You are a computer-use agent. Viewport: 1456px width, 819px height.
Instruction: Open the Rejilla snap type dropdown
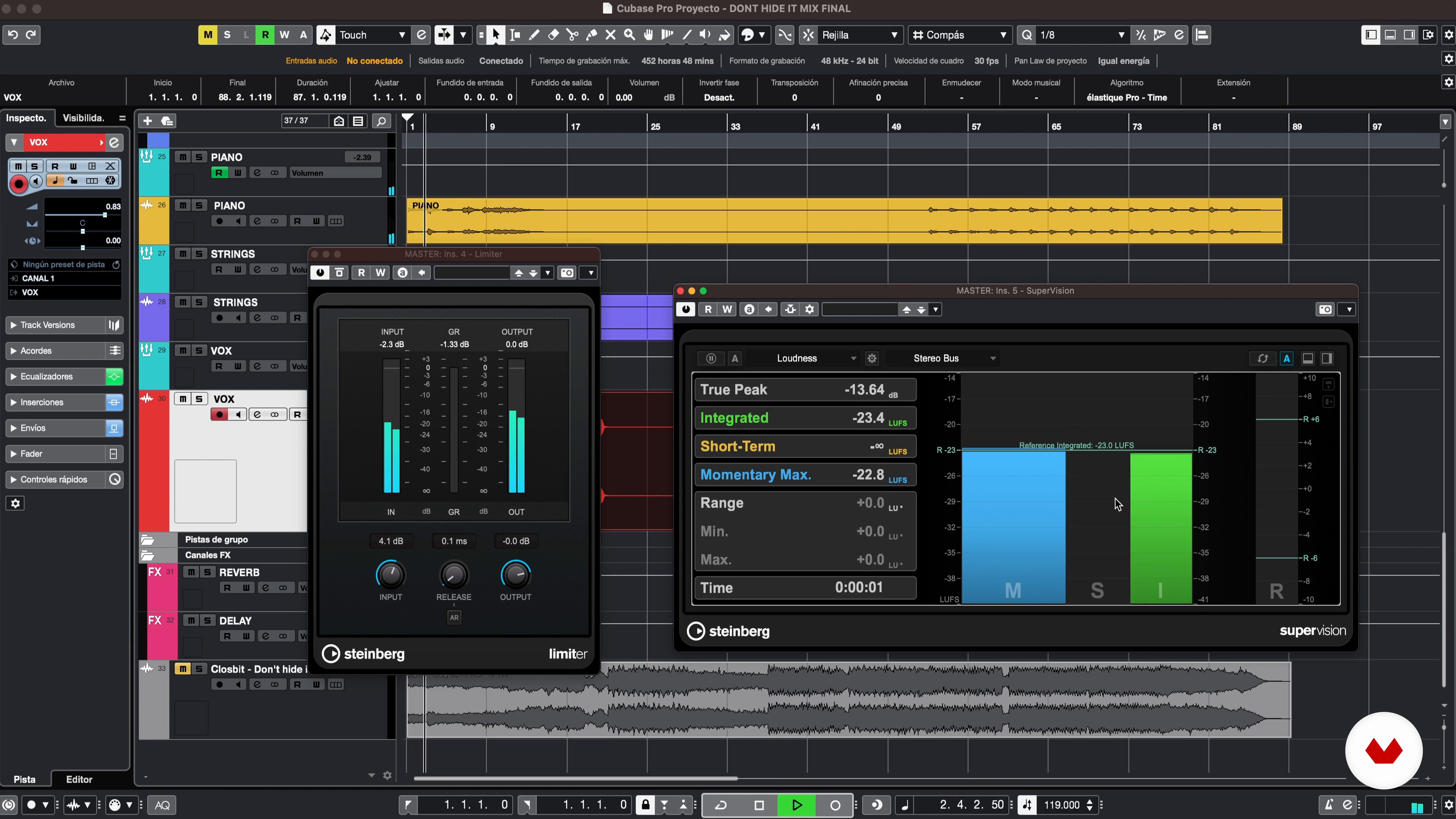tap(859, 35)
